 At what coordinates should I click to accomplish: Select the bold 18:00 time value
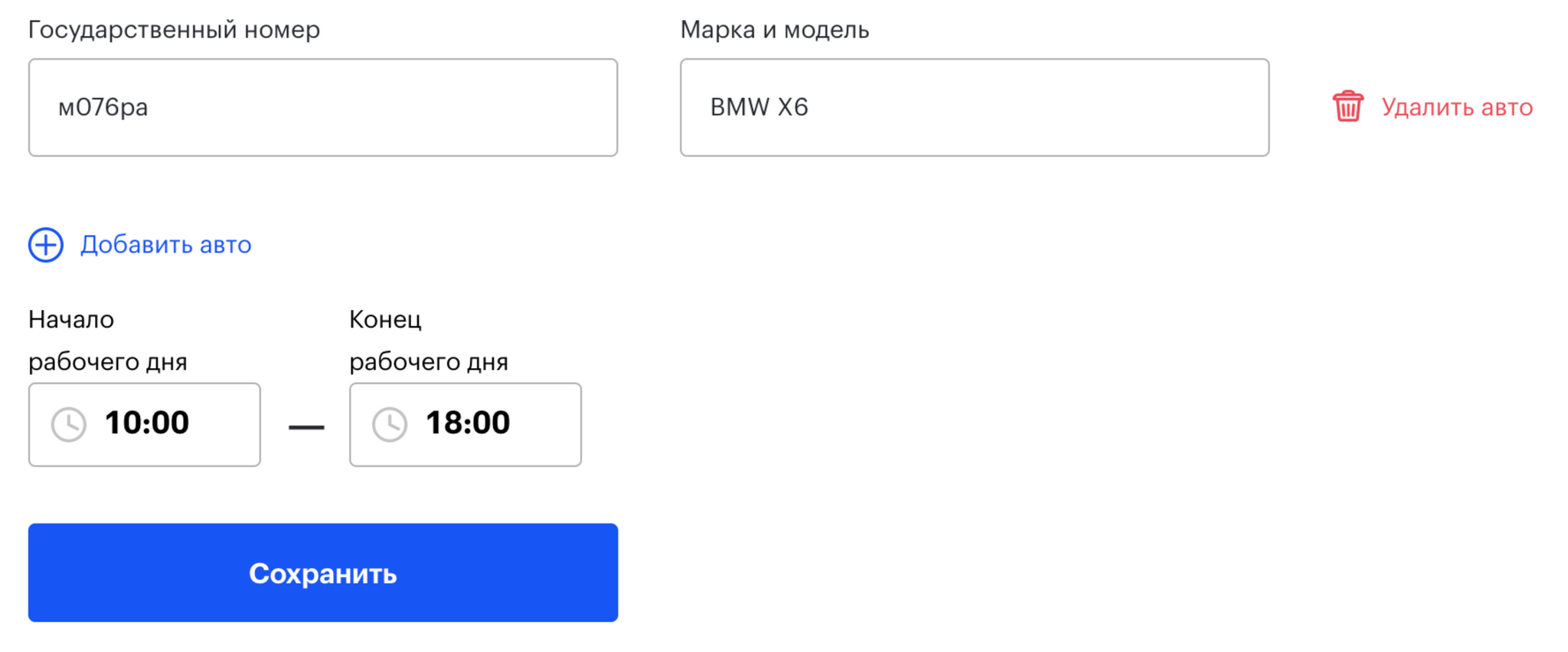point(468,422)
